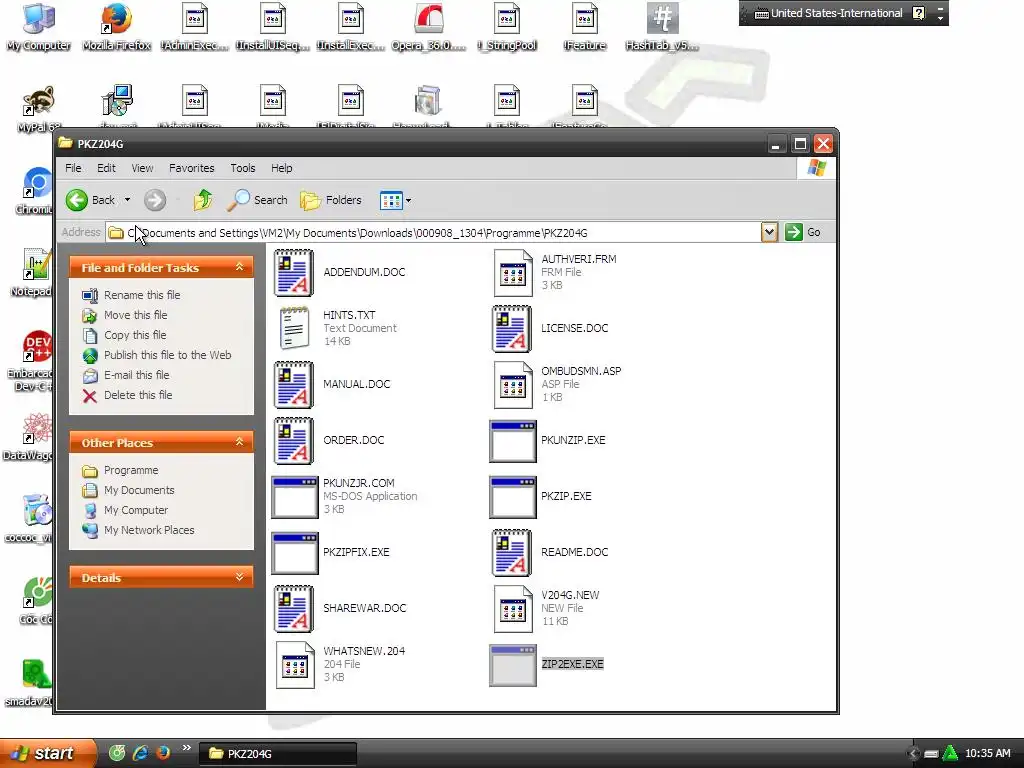This screenshot has height=768, width=1024.
Task: Select the Opera installer desktop icon
Action: [x=428, y=27]
